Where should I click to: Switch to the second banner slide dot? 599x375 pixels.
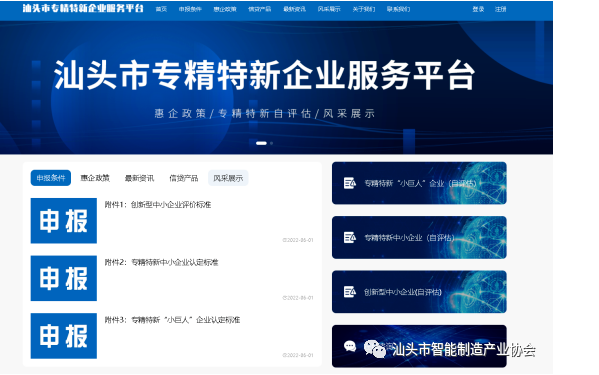pyautogui.click(x=272, y=143)
